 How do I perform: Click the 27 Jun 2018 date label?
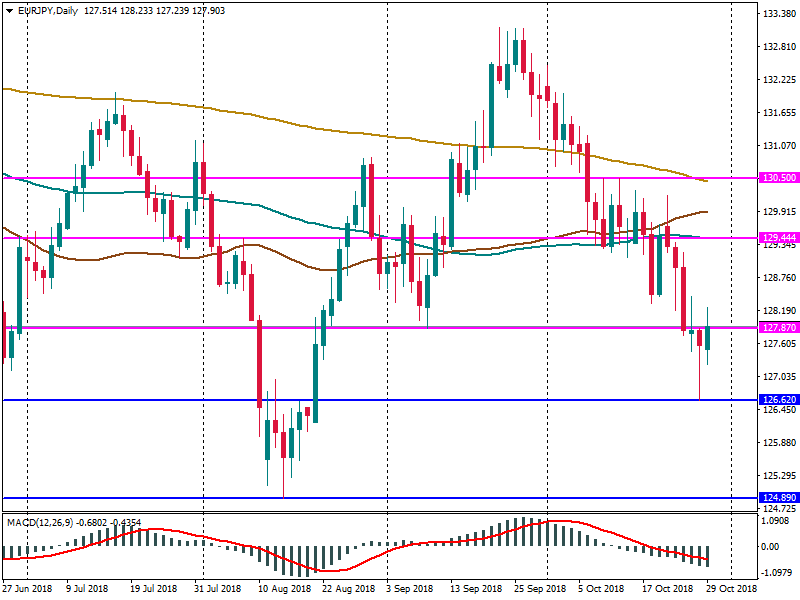pos(28,590)
